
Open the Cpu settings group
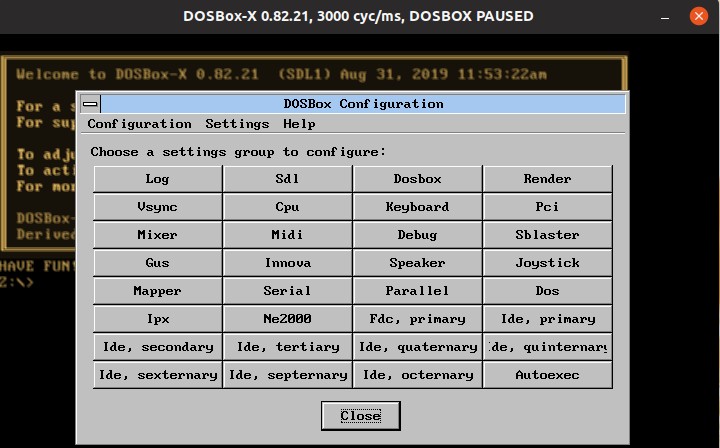287,207
